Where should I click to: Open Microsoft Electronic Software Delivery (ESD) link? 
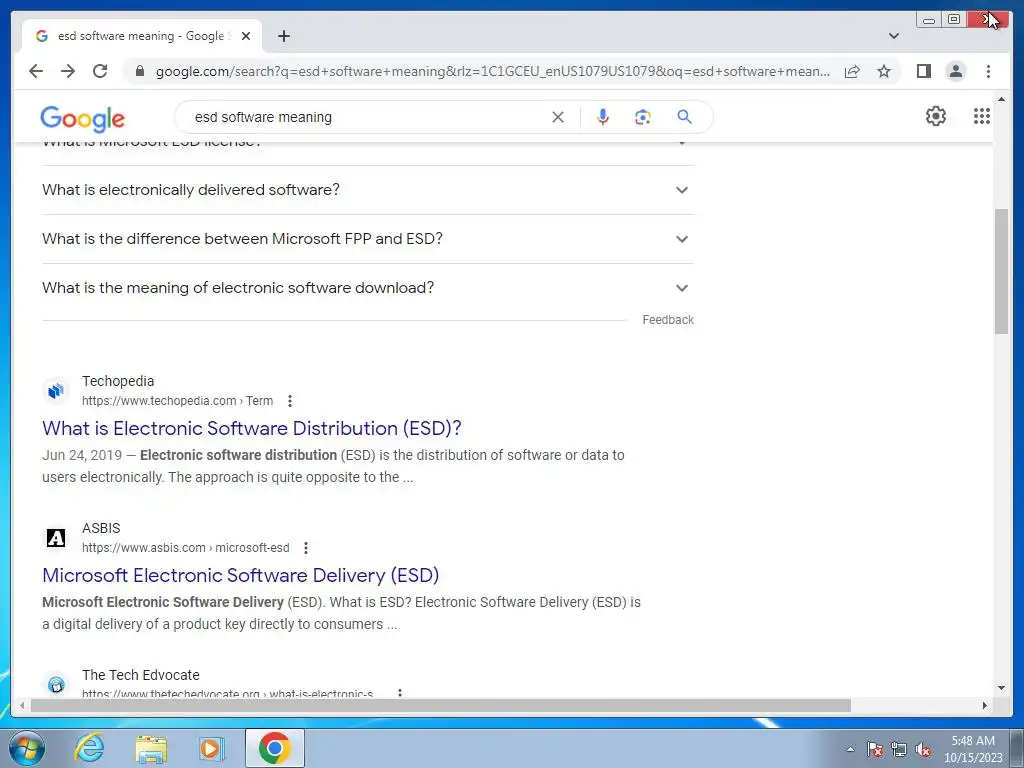click(x=240, y=575)
